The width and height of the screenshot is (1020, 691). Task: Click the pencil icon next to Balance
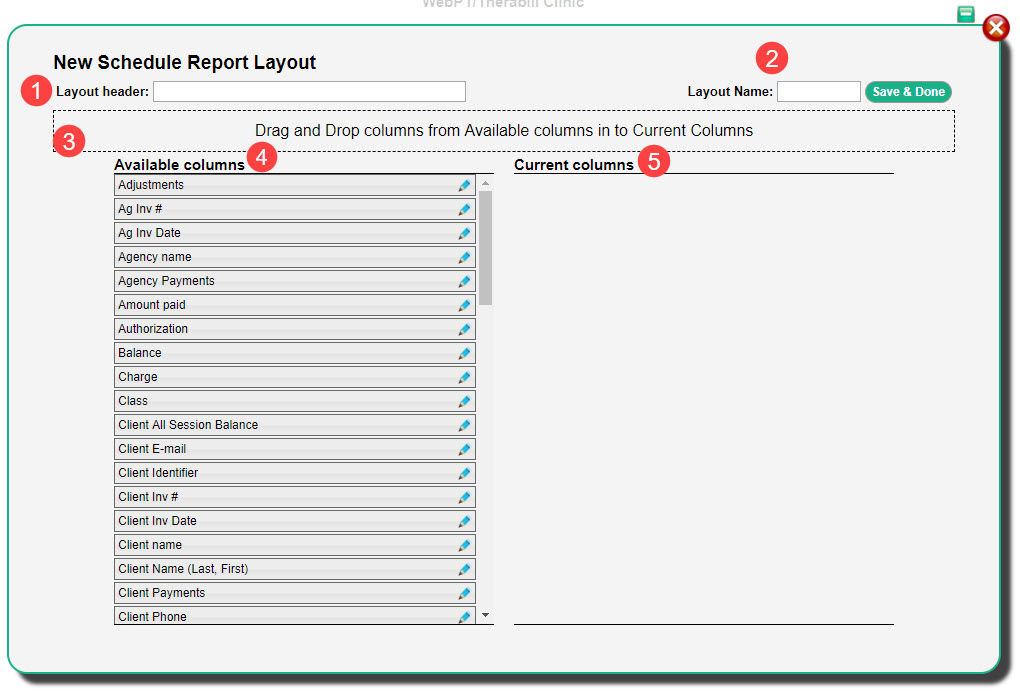click(464, 354)
